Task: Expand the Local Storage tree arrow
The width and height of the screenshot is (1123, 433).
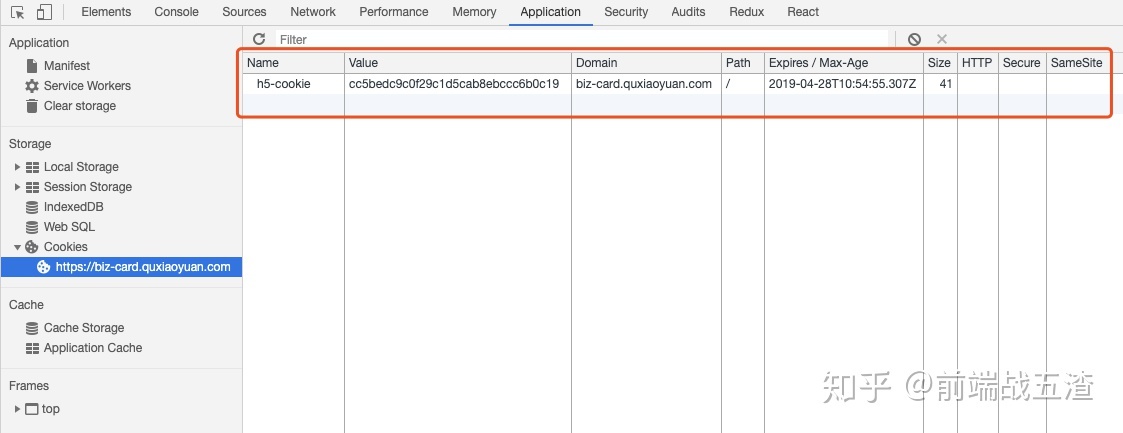Action: [x=17, y=167]
